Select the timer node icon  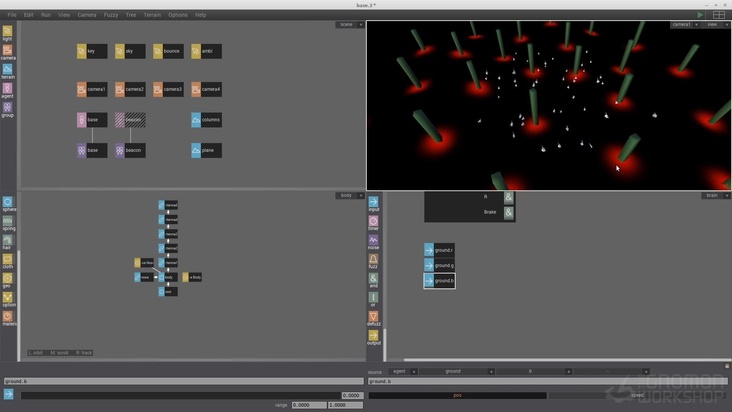pyautogui.click(x=373, y=222)
